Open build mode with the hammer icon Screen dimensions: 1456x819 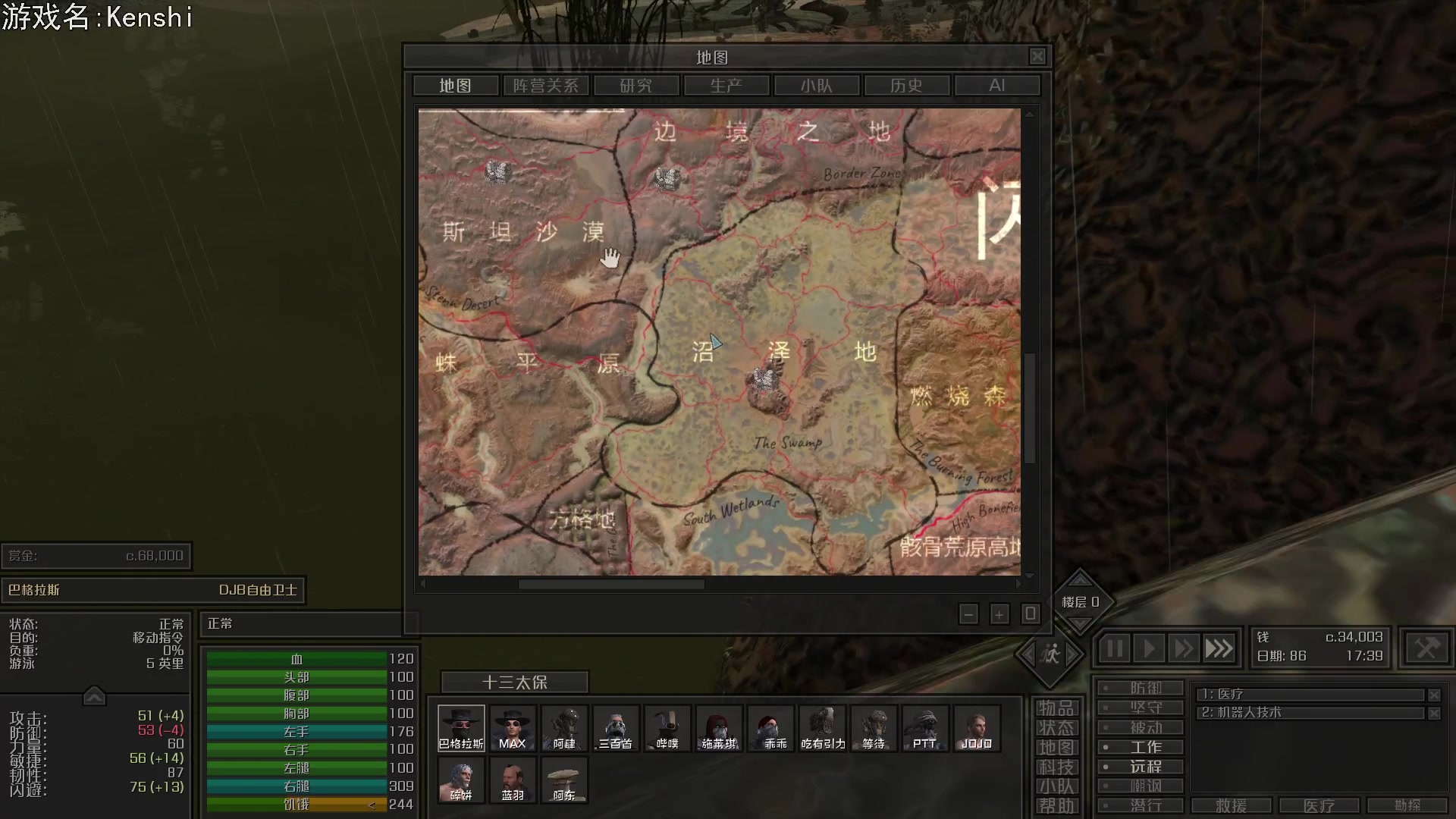(1426, 648)
